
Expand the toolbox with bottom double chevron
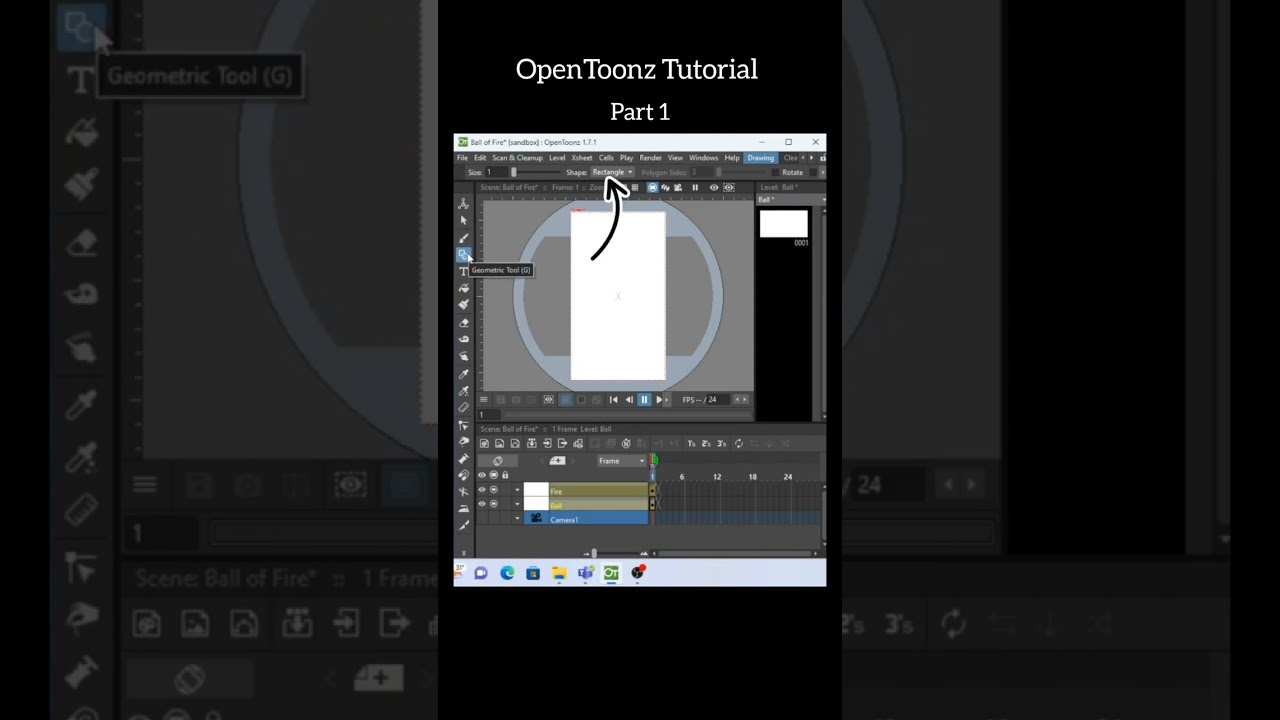click(464, 553)
